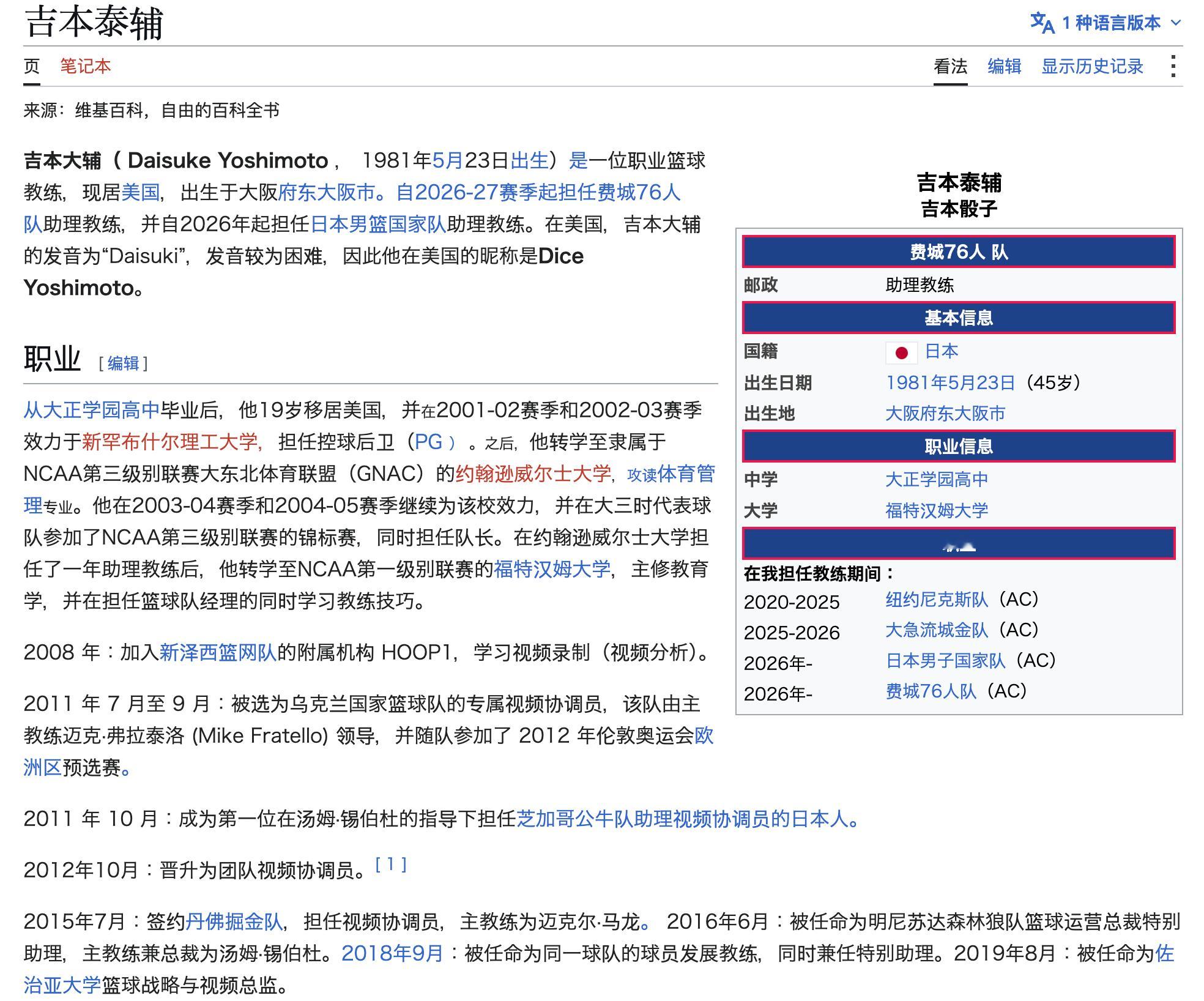Open the 府东大阪市 link in intro paragraph
The height and width of the screenshot is (1001, 1204).
point(326,192)
